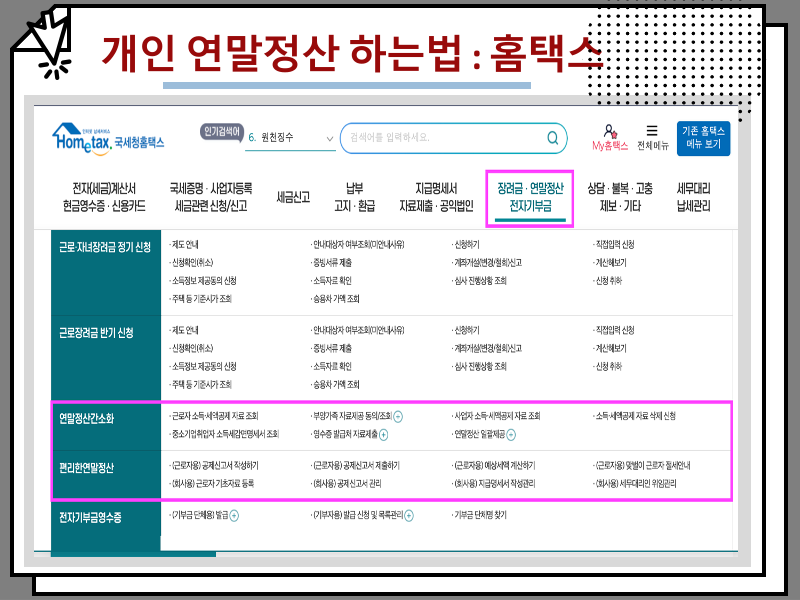Screen dimensions: 800x600
Task: Open 전자(세금)계산서 현금영수증·신용카드 menu
Action: click(x=104, y=197)
